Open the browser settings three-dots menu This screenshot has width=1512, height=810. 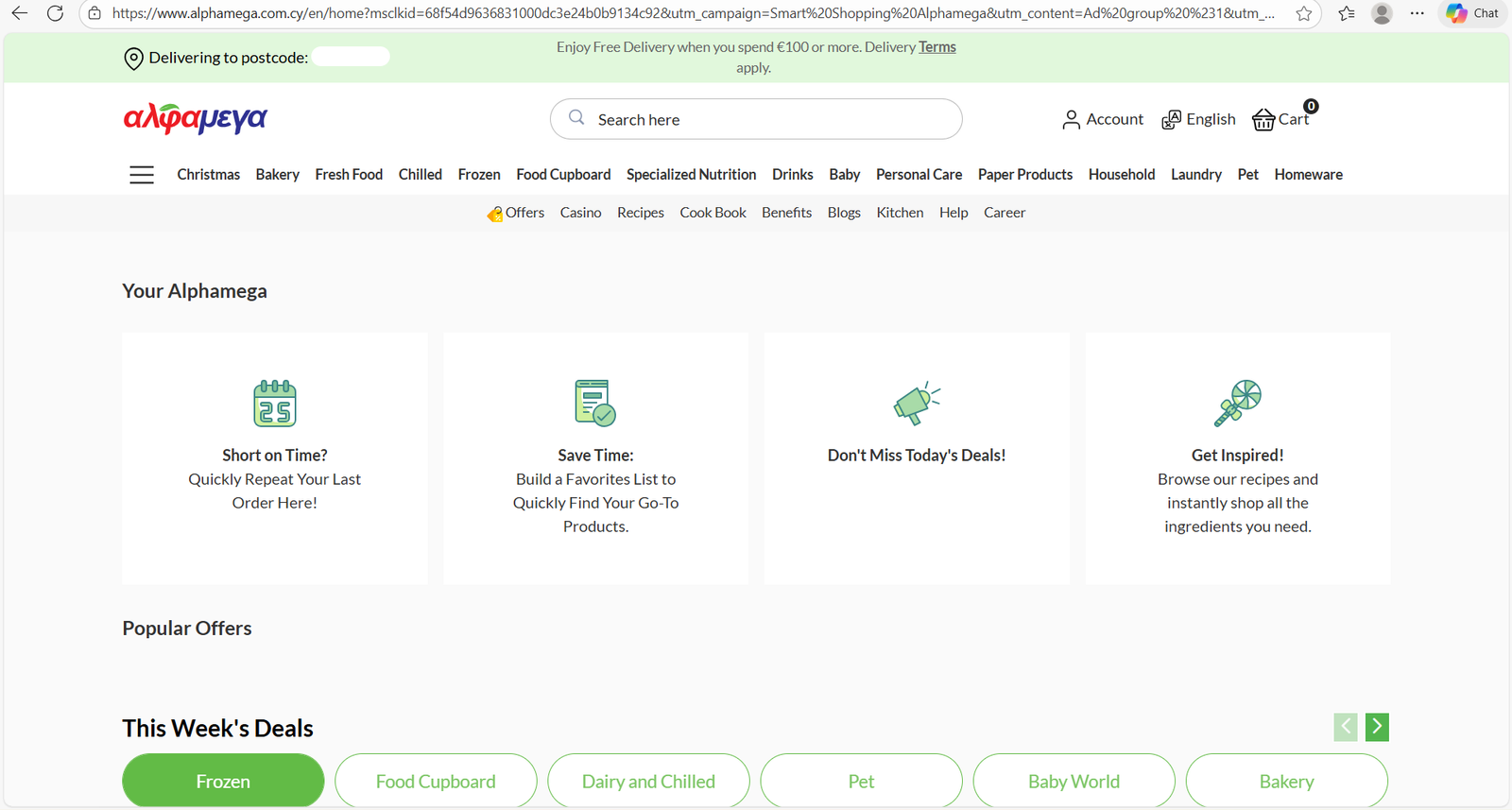click(x=1417, y=13)
